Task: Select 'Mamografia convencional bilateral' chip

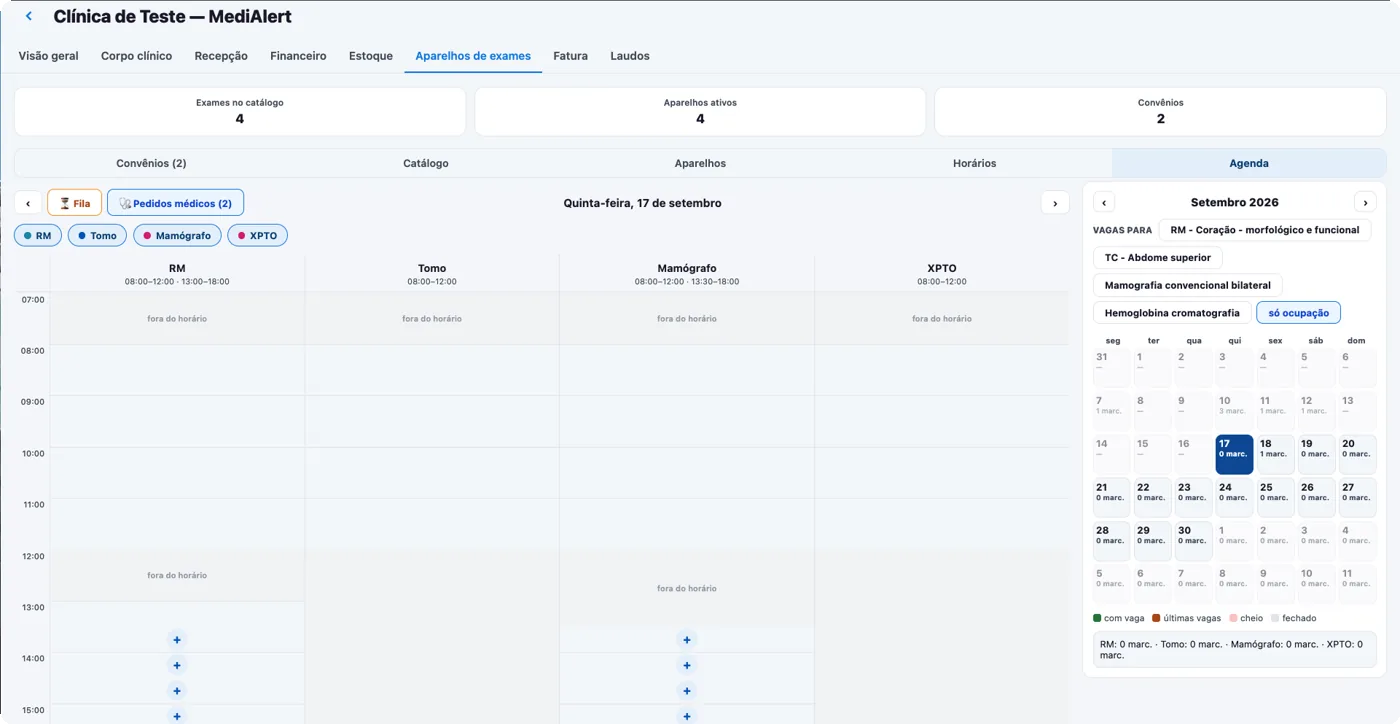Action: click(1188, 285)
